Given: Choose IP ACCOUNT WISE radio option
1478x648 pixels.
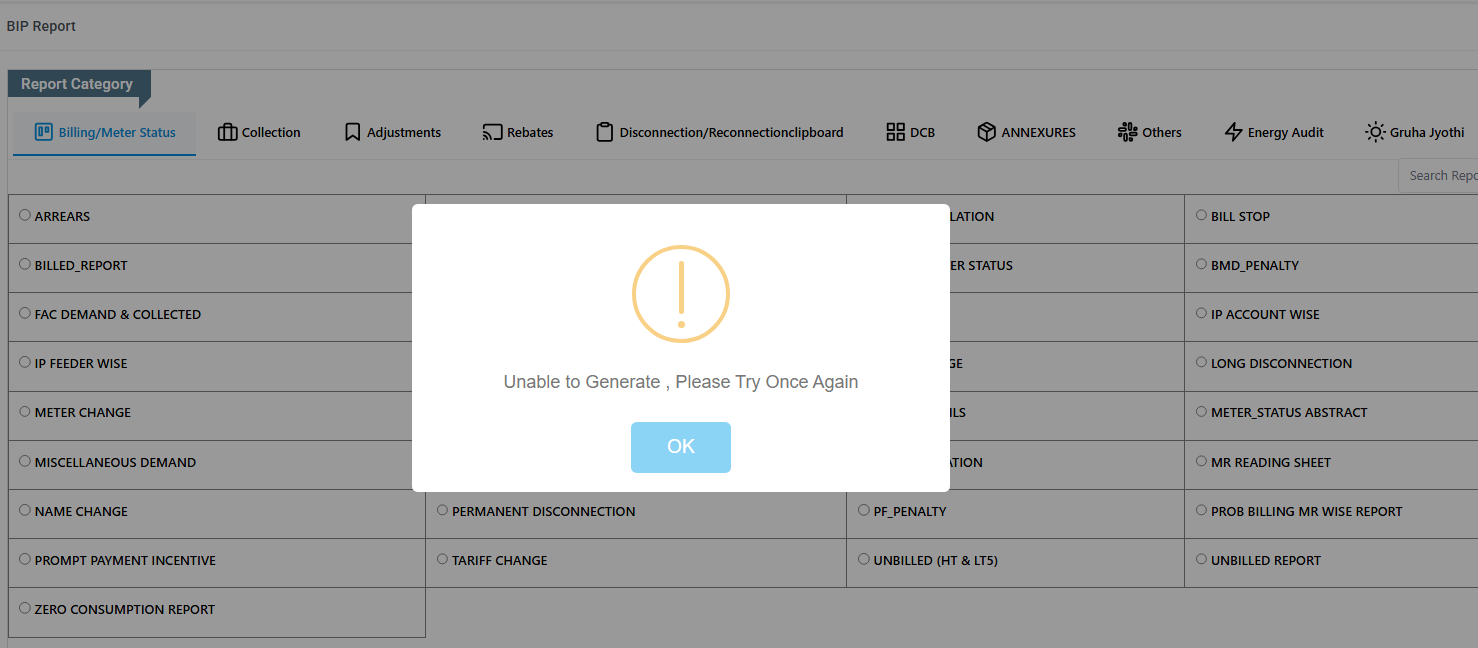Looking at the screenshot, I should pos(1202,313).
